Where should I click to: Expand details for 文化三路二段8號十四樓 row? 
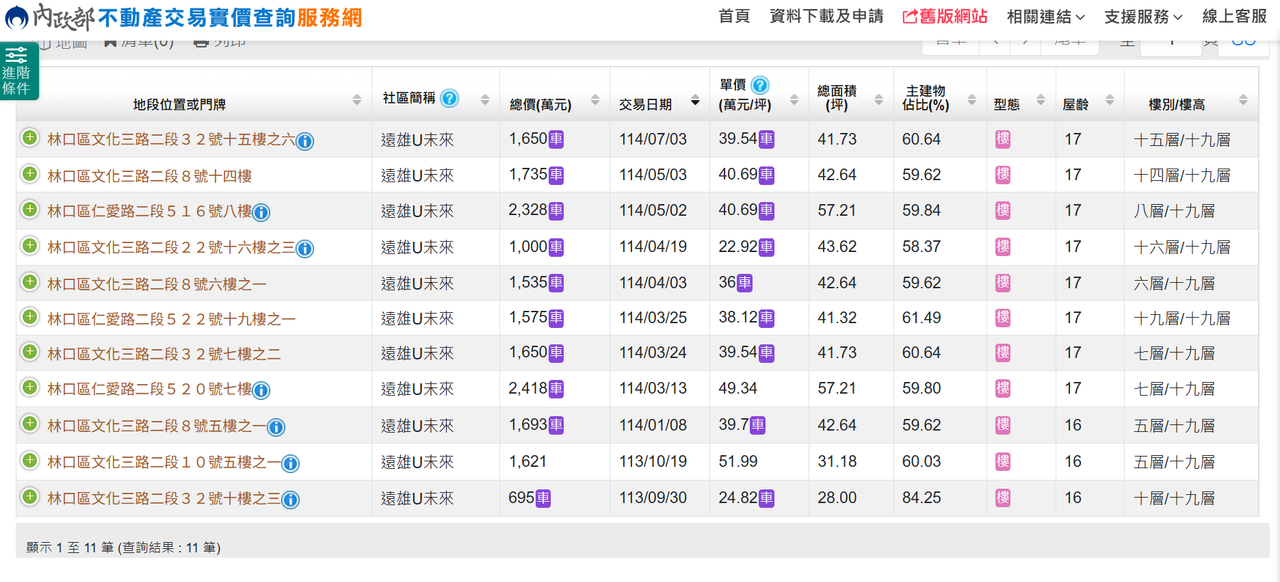click(30, 174)
